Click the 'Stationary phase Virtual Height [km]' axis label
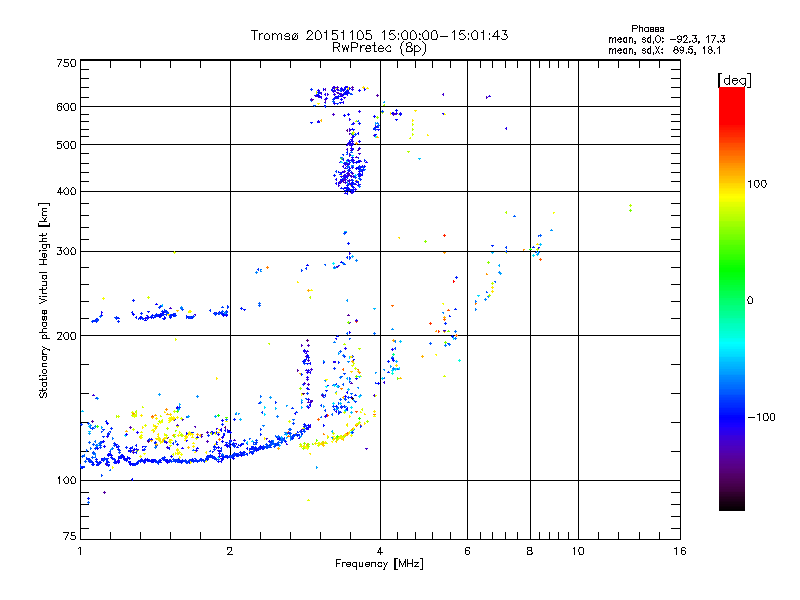This screenshot has height=600, width=800. [43, 300]
